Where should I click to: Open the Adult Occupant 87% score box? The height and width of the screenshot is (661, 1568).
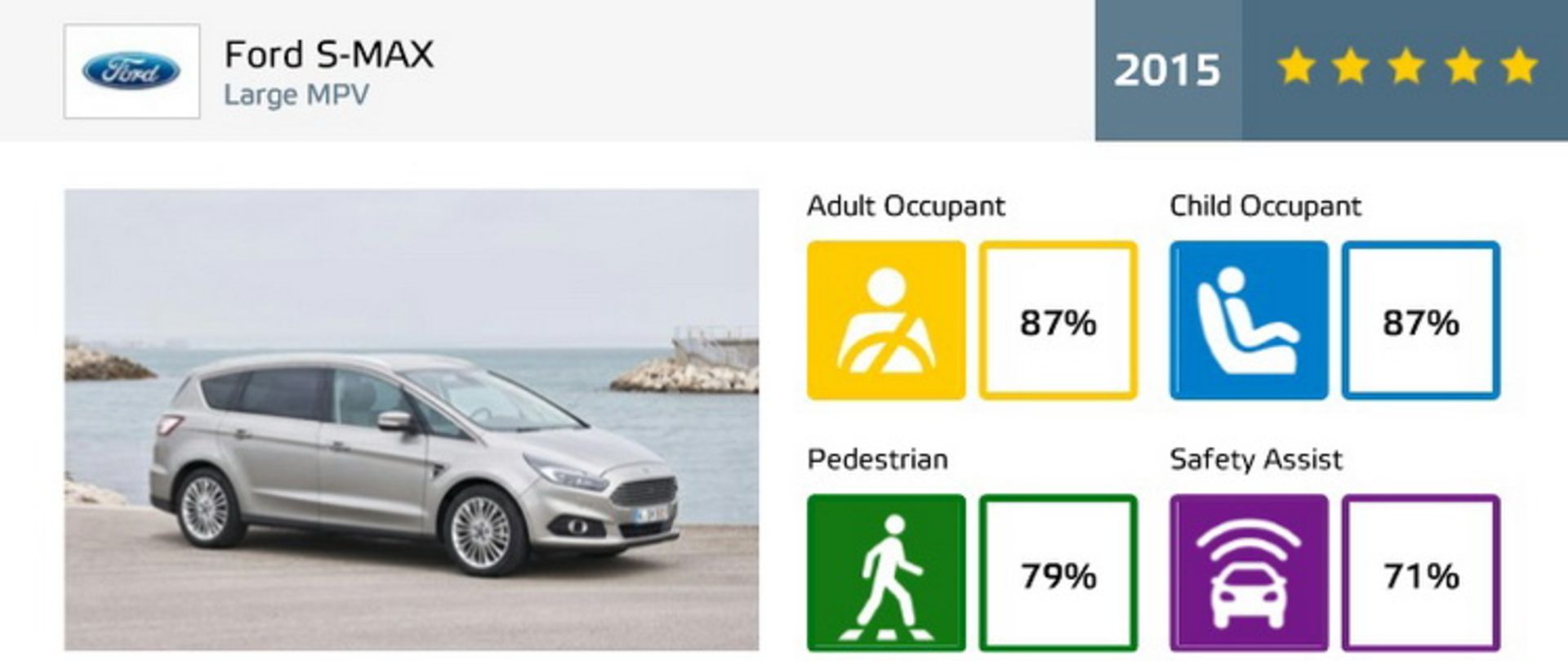(x=1058, y=320)
